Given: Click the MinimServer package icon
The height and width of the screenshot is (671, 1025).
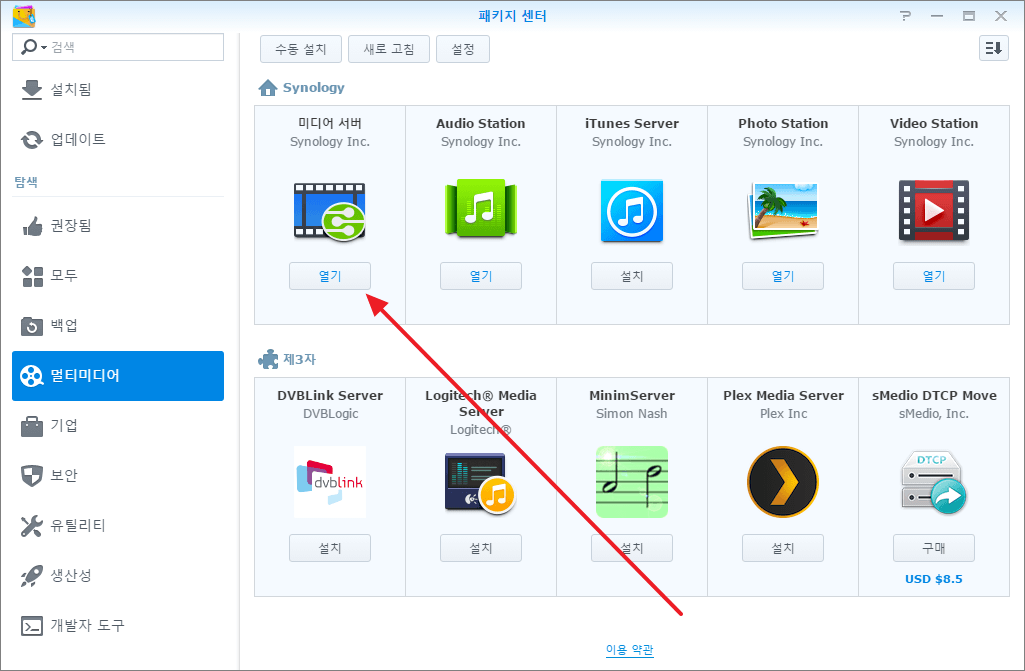Looking at the screenshot, I should tap(631, 482).
